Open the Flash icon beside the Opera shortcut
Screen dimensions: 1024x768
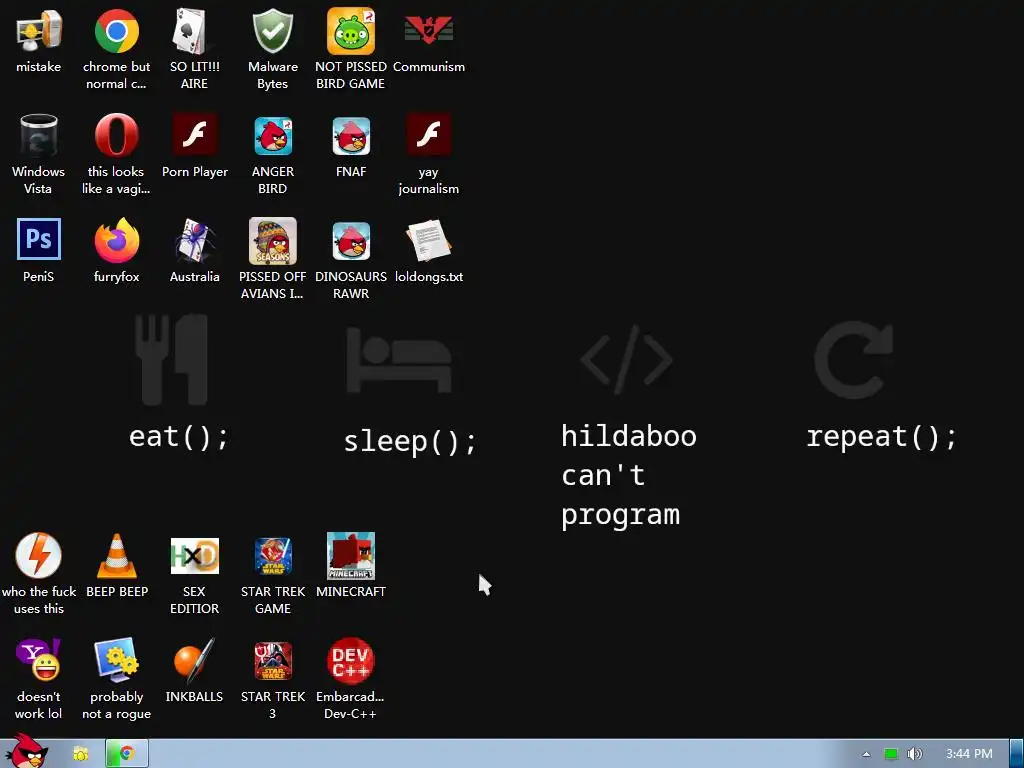(x=194, y=134)
